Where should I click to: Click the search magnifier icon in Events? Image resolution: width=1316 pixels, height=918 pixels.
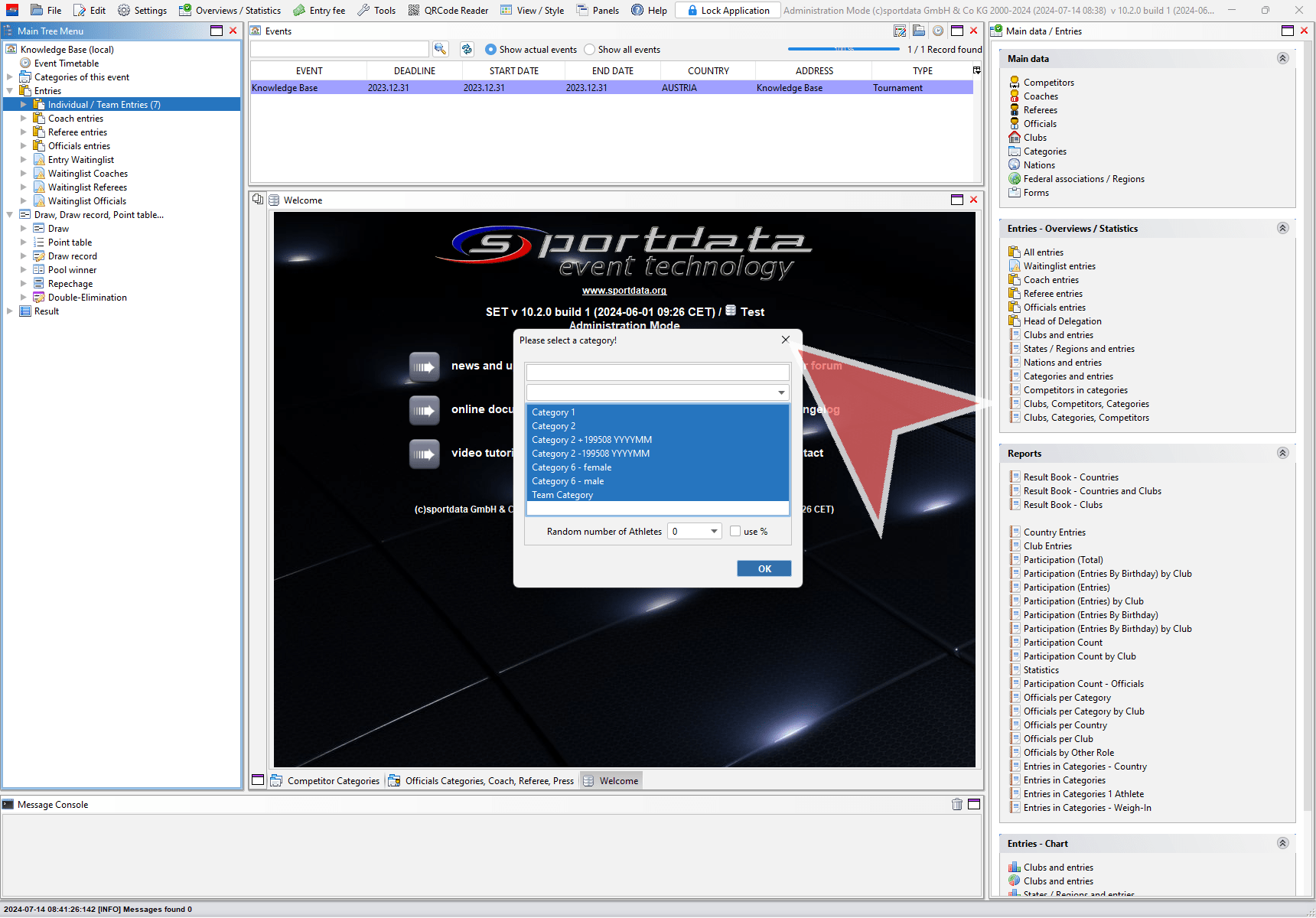click(x=440, y=49)
